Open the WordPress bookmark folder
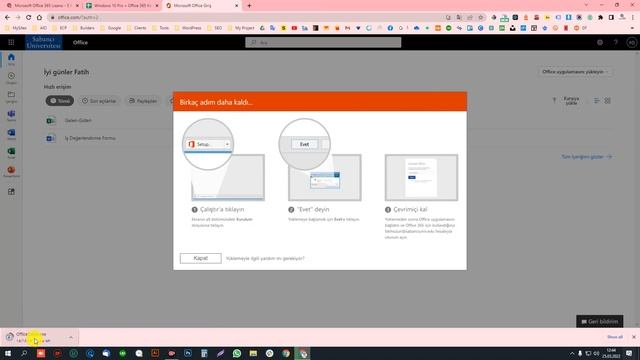The height and width of the screenshot is (360, 640). click(x=188, y=28)
